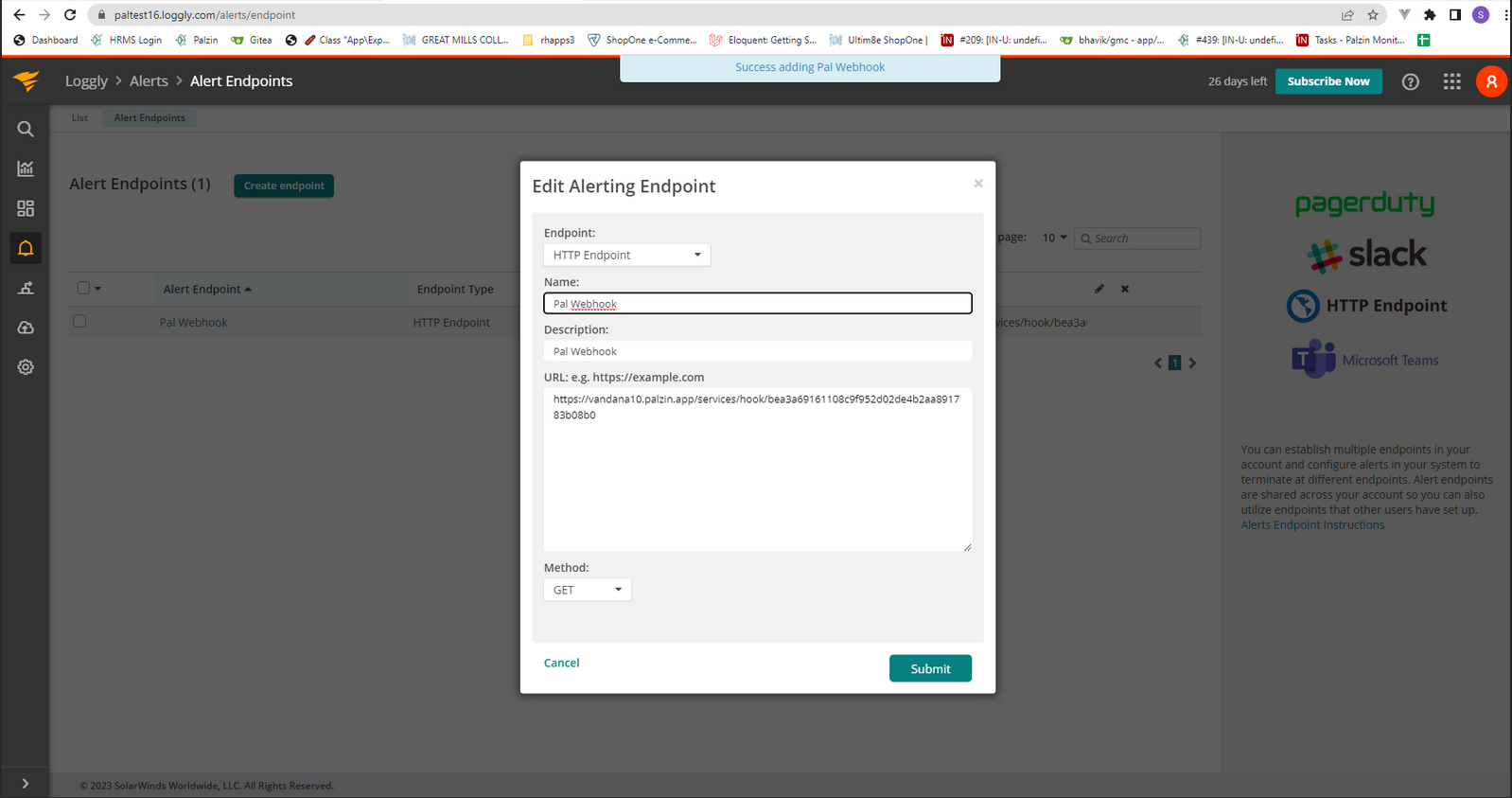1512x798 pixels.
Task: Open the Pal Webhook link in table
Action: pyautogui.click(x=193, y=323)
